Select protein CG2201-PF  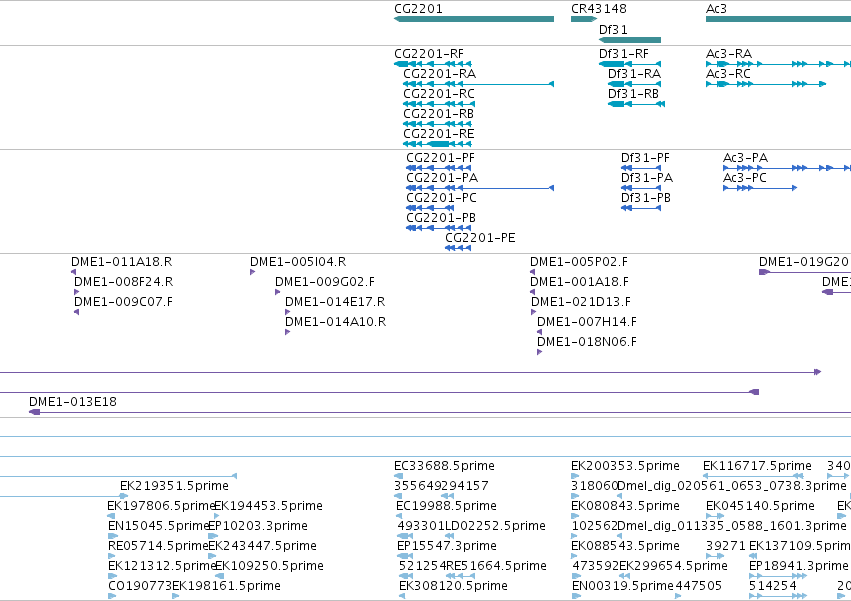pos(439,168)
